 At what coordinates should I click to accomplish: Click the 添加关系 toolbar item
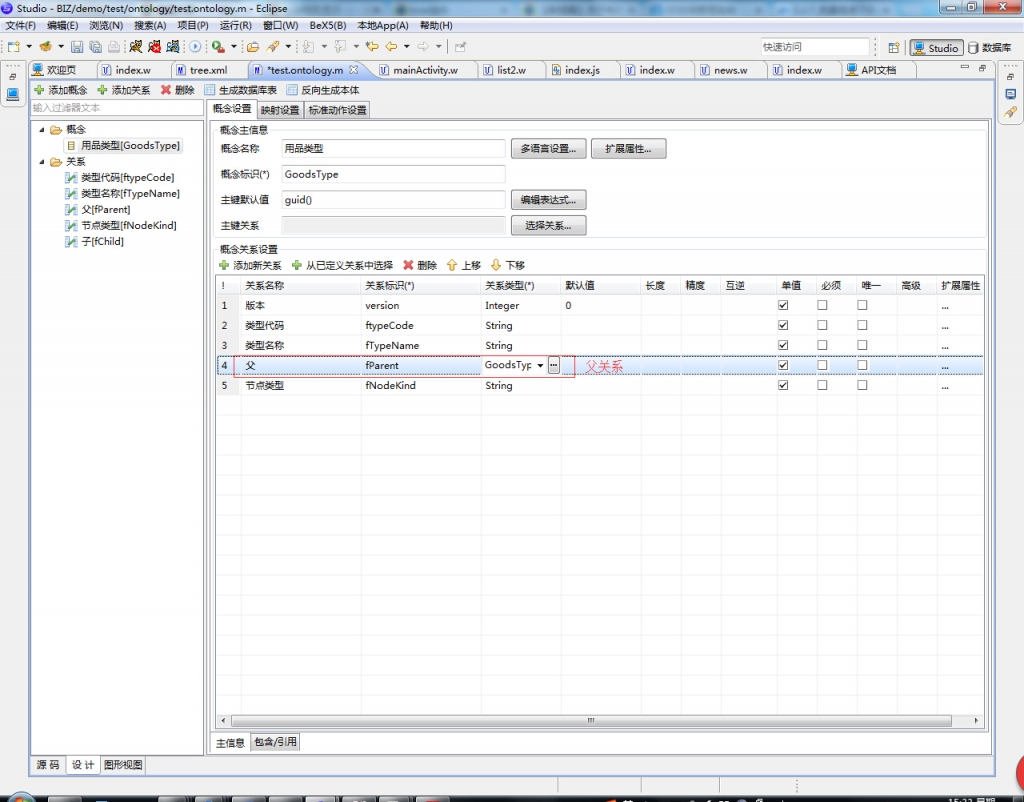pyautogui.click(x=123, y=90)
